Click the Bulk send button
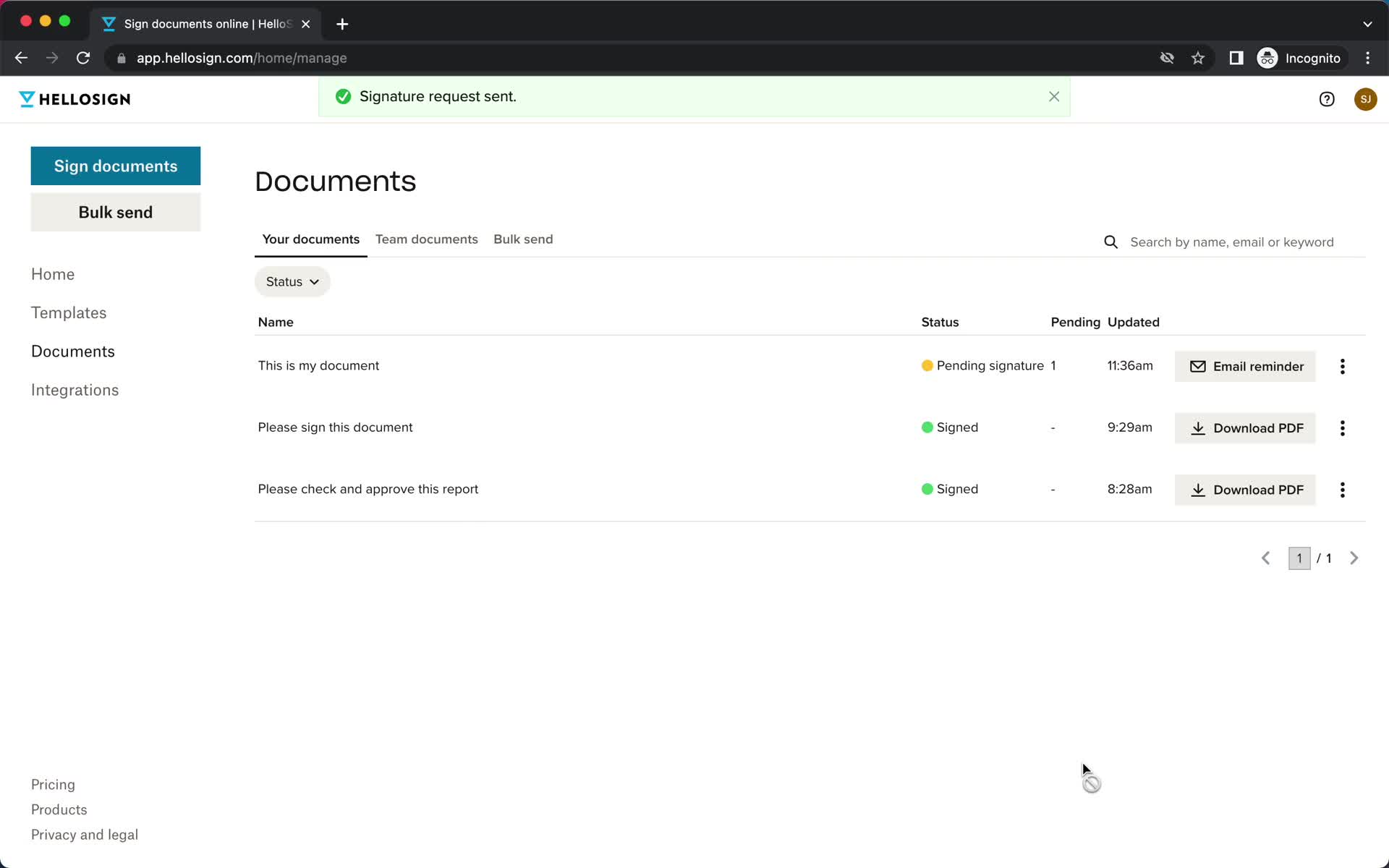 116,212
